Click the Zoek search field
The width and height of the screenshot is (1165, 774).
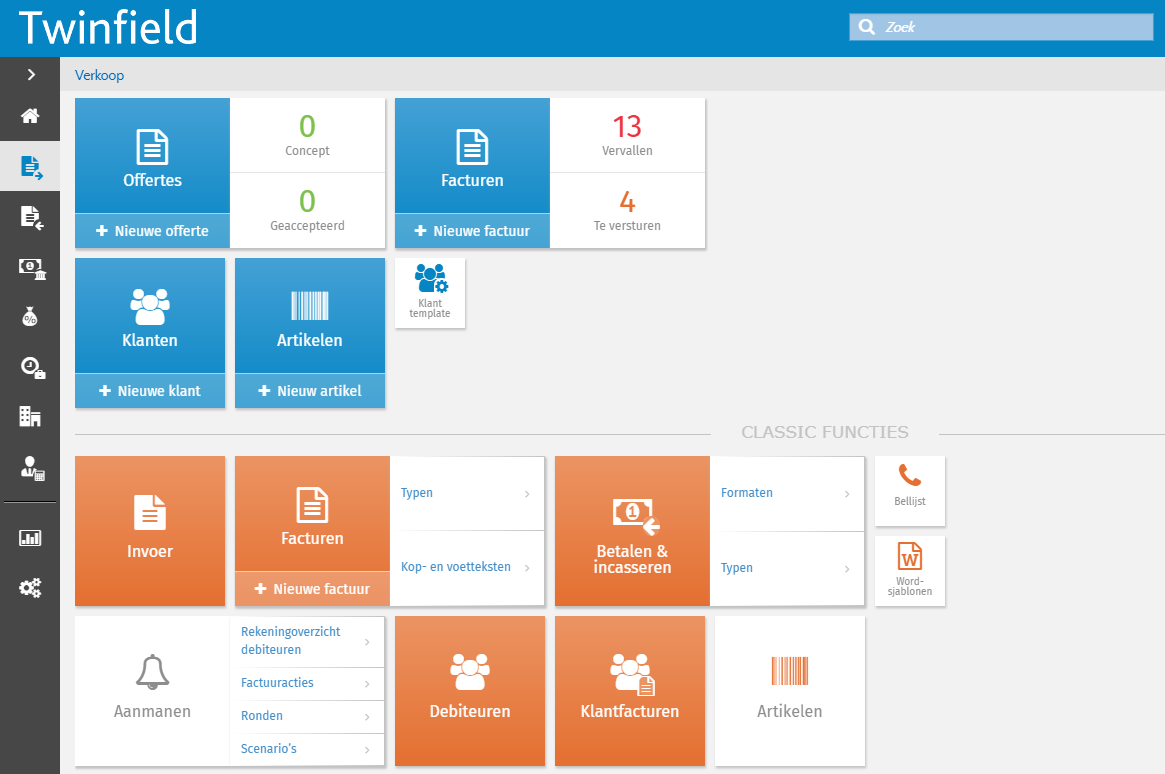(x=1010, y=27)
